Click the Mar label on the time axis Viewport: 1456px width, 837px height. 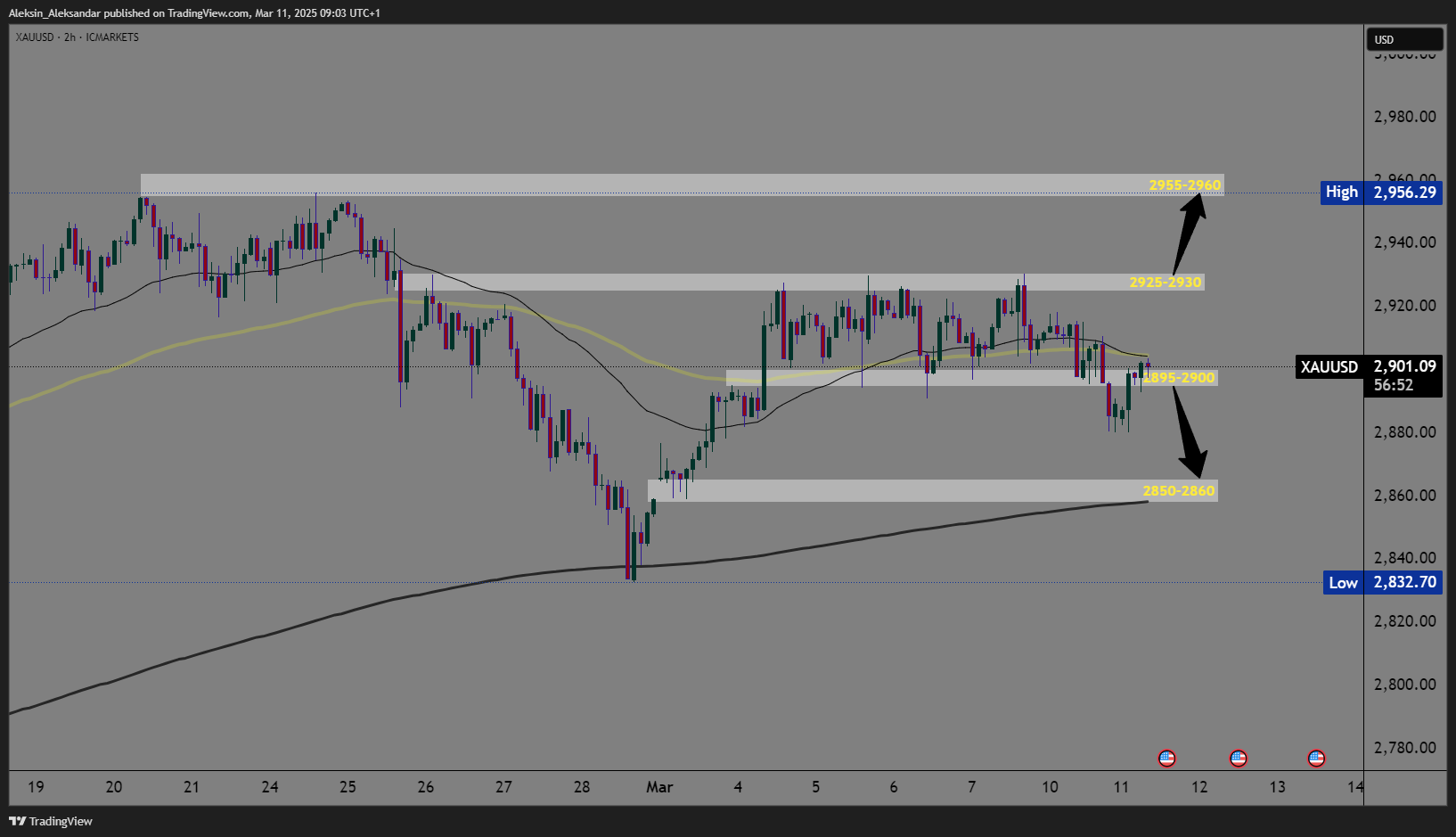(659, 786)
